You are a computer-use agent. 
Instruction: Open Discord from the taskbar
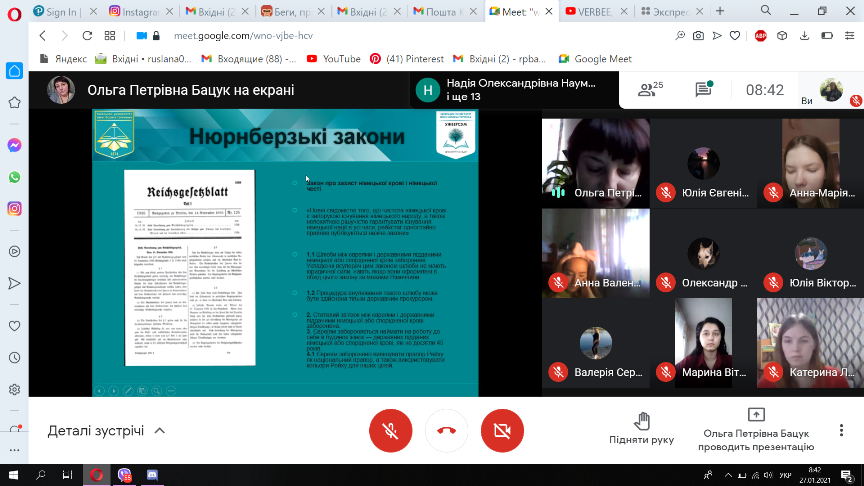click(152, 475)
